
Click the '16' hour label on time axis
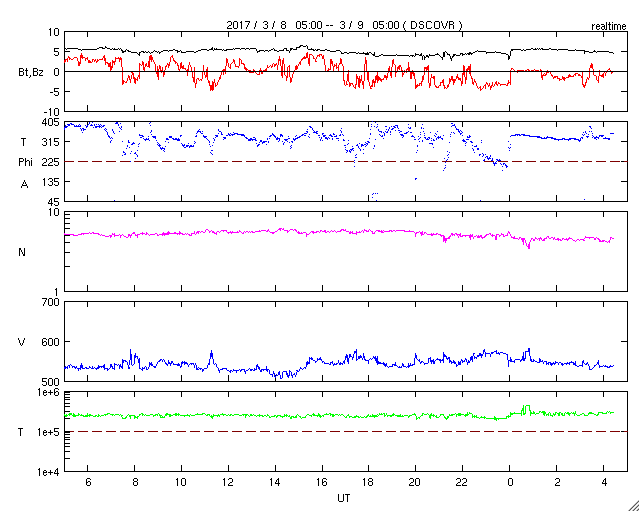coord(322,483)
